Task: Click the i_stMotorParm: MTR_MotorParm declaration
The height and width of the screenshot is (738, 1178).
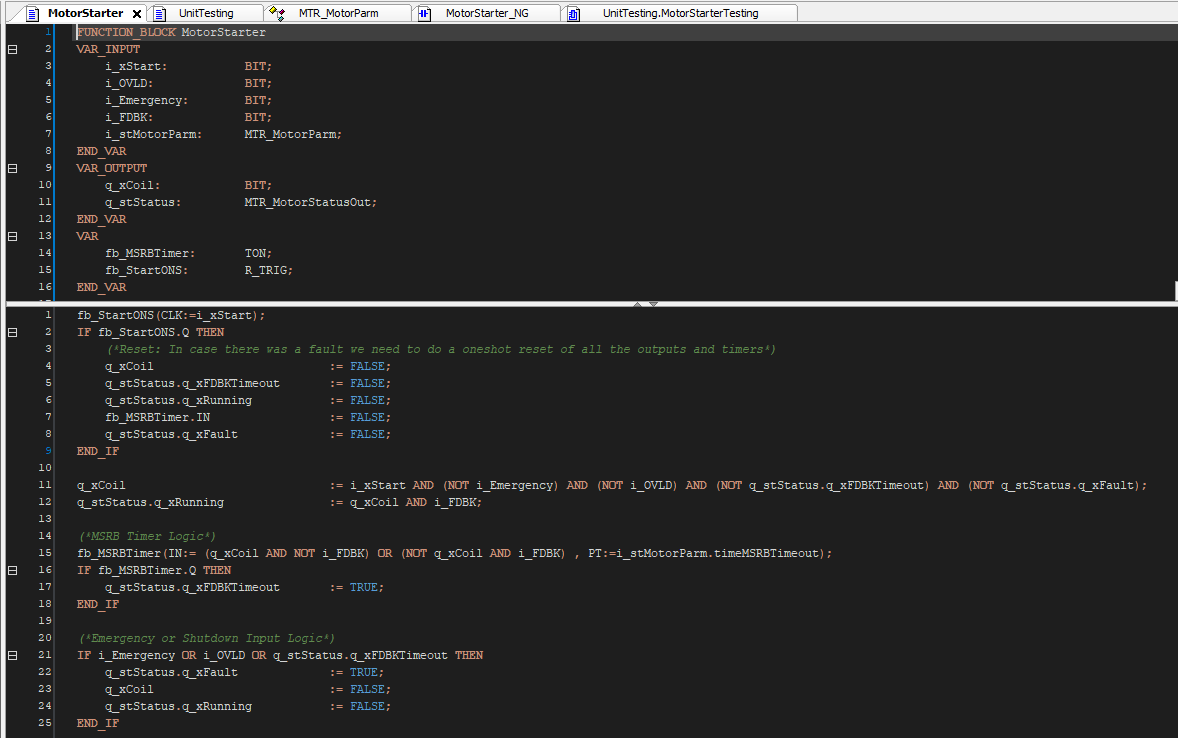Action: (223, 135)
